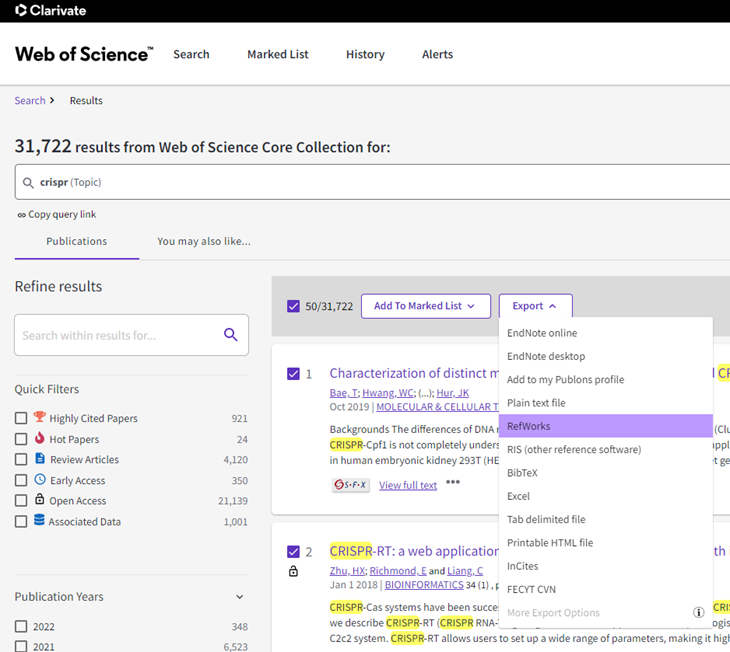
Task: Open the three-dots menu beside View full text
Action: pyautogui.click(x=453, y=482)
